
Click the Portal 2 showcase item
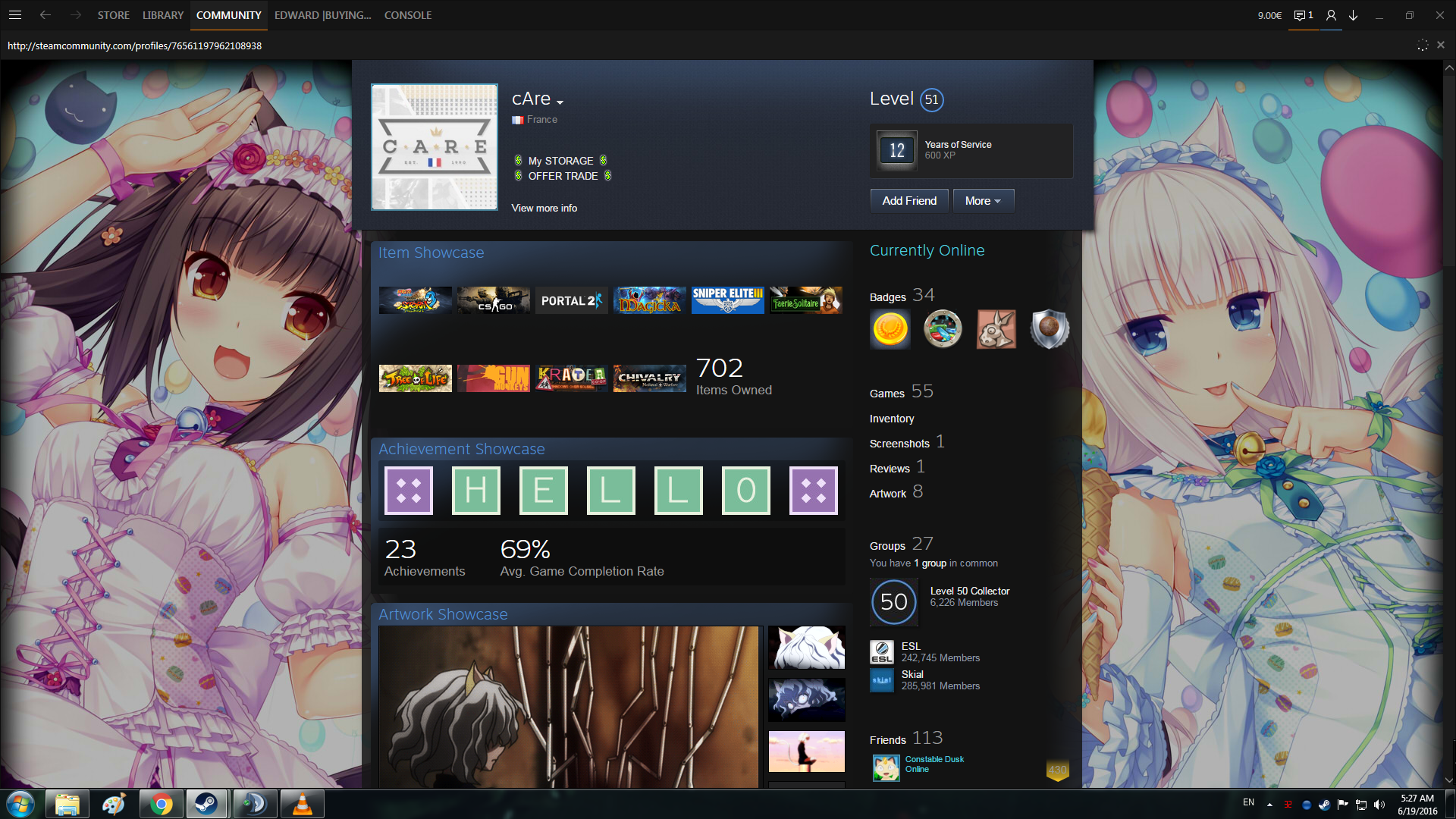tap(571, 300)
